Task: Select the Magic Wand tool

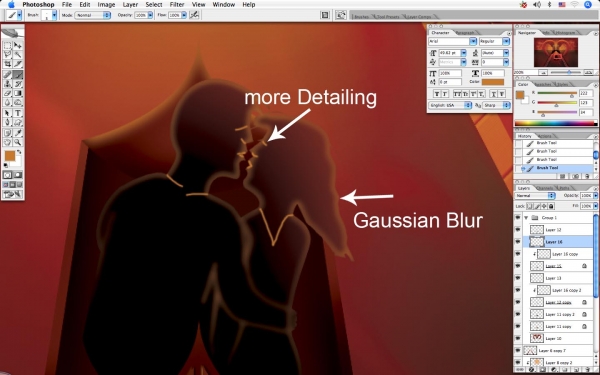Action: (18, 55)
